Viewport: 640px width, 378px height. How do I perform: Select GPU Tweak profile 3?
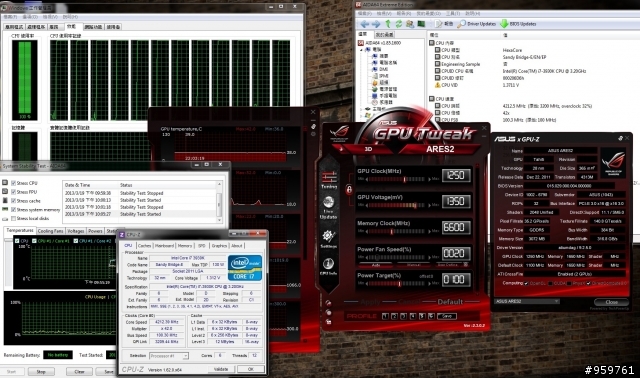click(403, 316)
